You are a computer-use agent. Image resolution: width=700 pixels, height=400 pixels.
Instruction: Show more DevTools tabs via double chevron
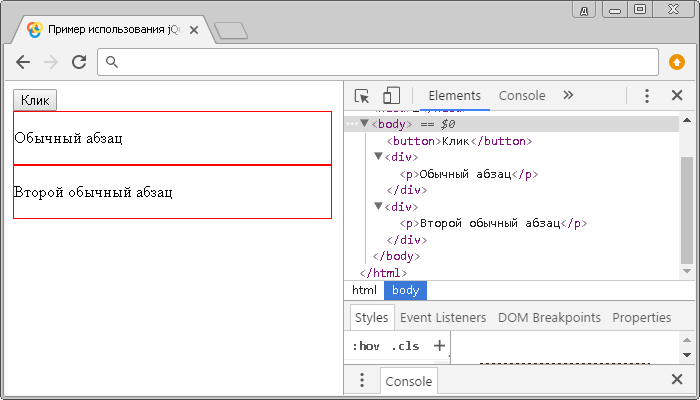568,95
